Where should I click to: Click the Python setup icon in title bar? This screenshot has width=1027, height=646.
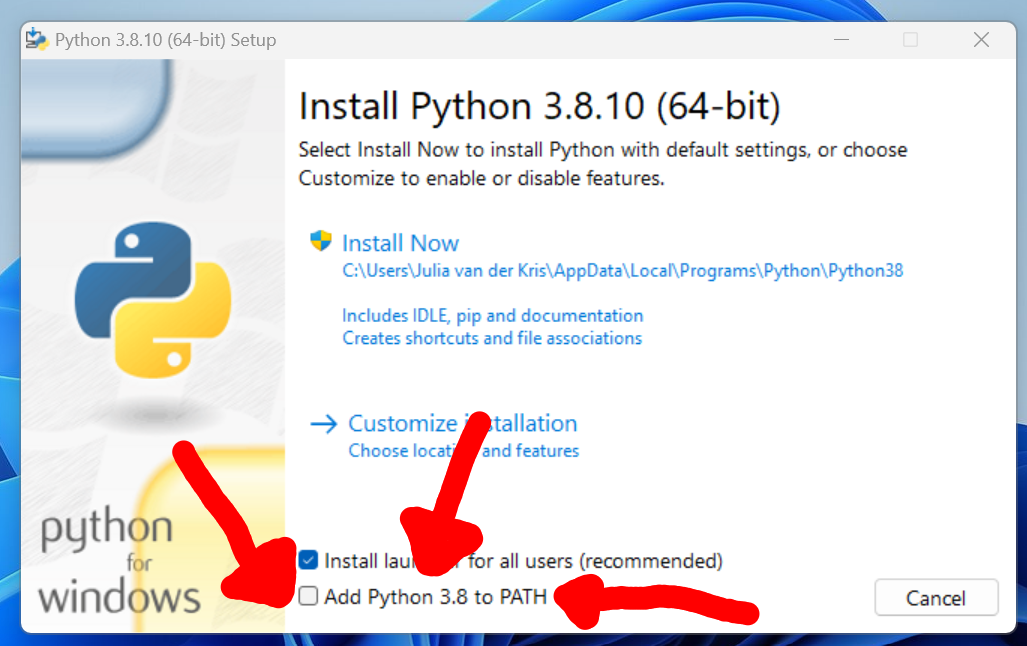click(37, 39)
